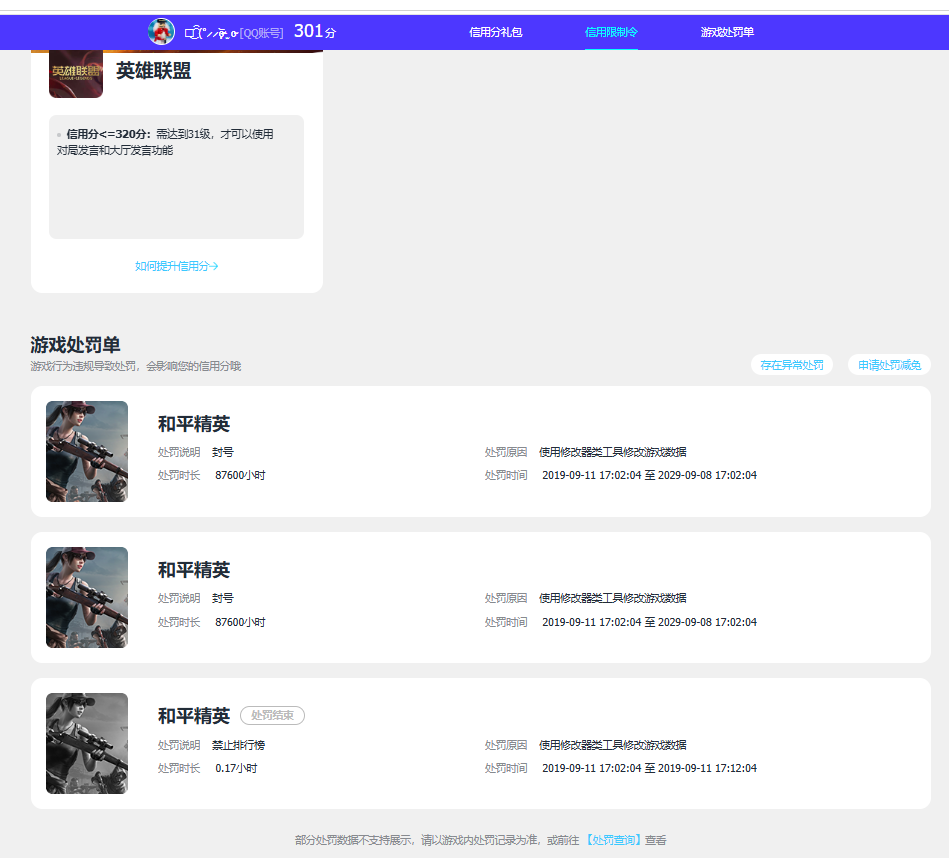The image size is (949, 858).
Task: Click the 信用分<=320分 restriction text
Action: [165, 142]
